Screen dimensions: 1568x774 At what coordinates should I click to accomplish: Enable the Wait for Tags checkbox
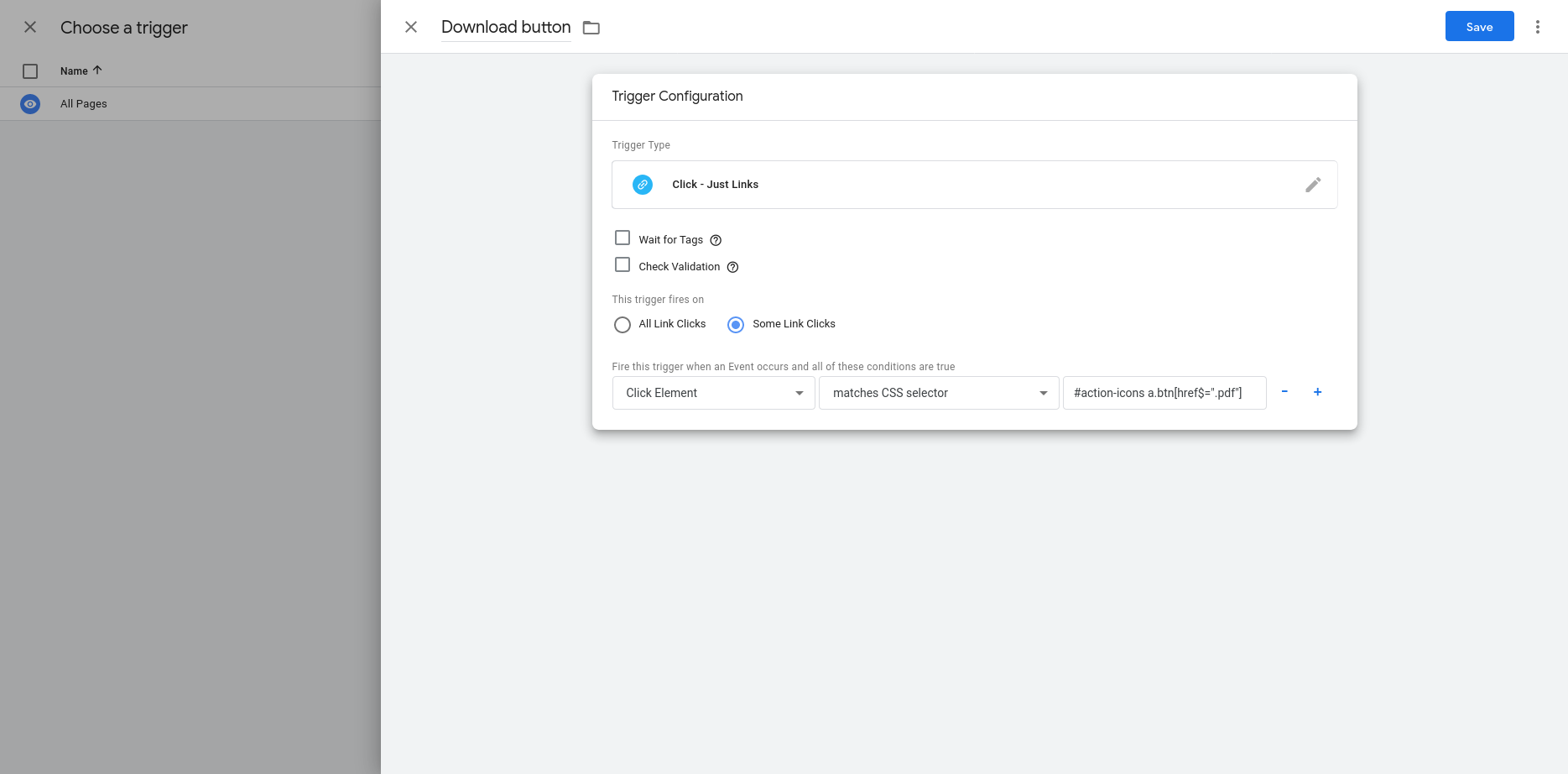(623, 238)
